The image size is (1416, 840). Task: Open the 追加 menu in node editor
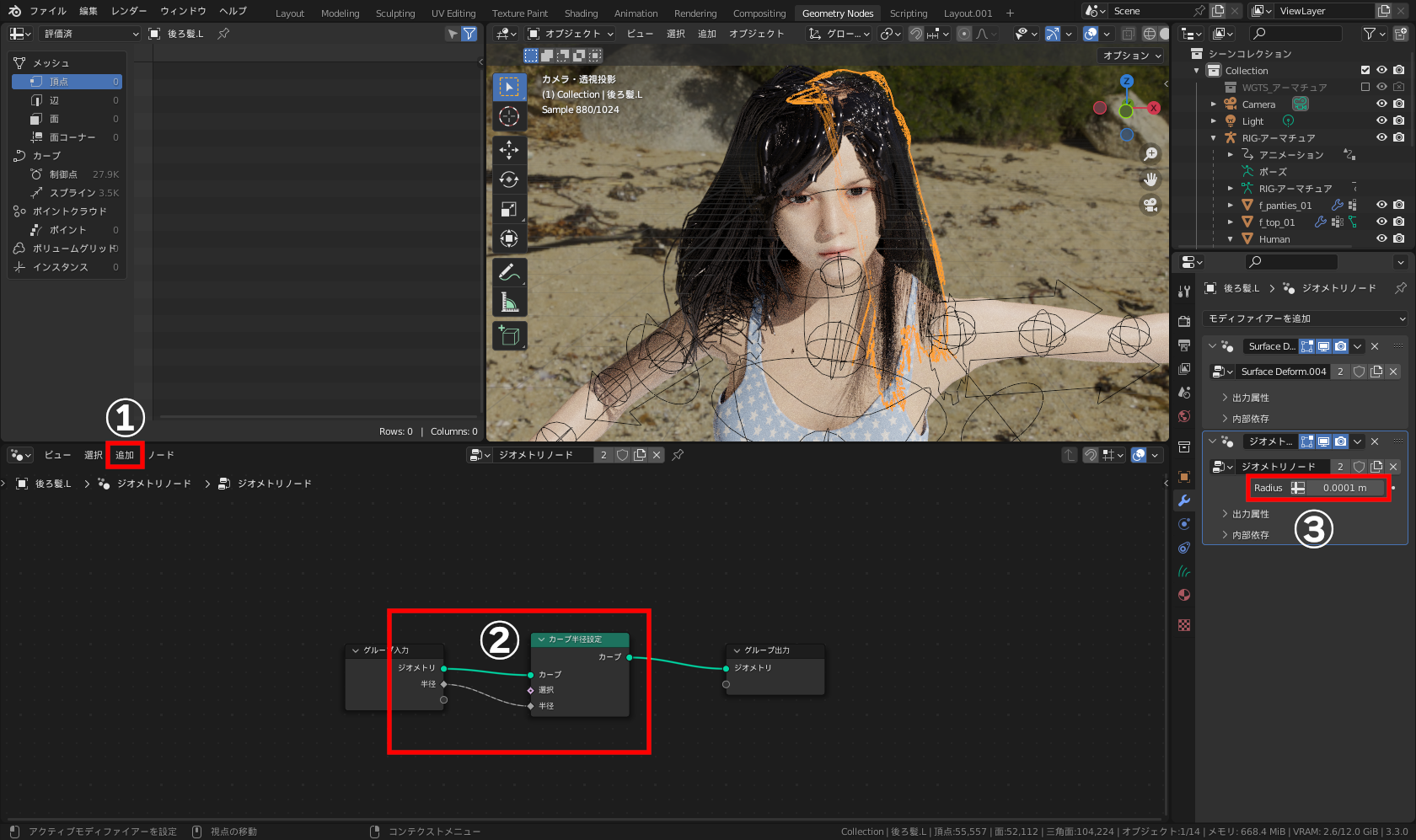click(x=125, y=455)
